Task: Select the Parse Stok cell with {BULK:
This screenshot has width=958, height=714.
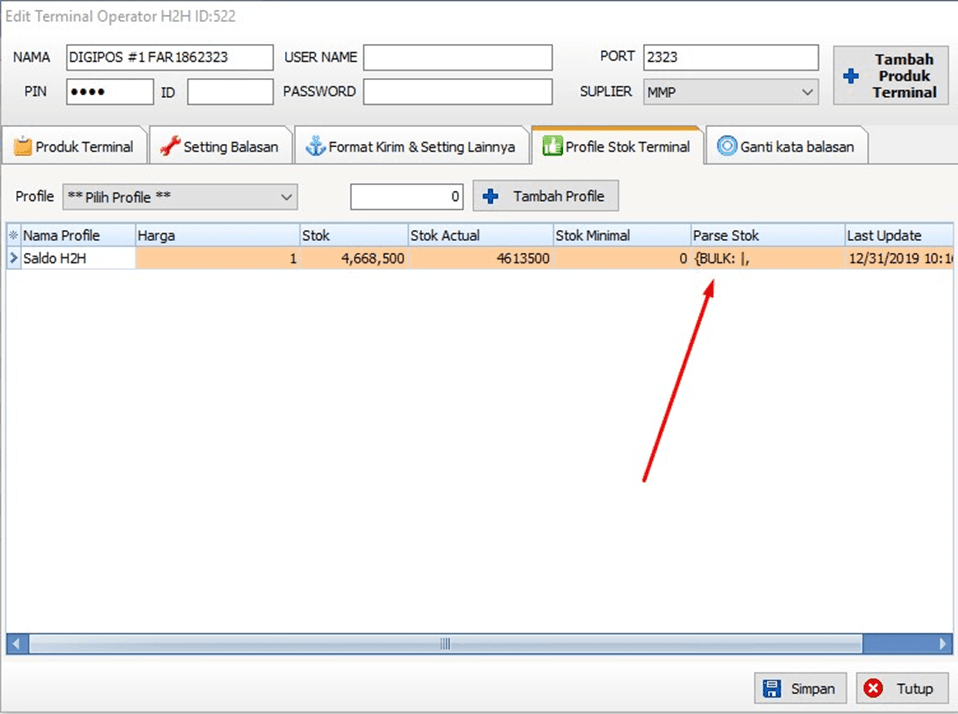Action: (766, 259)
